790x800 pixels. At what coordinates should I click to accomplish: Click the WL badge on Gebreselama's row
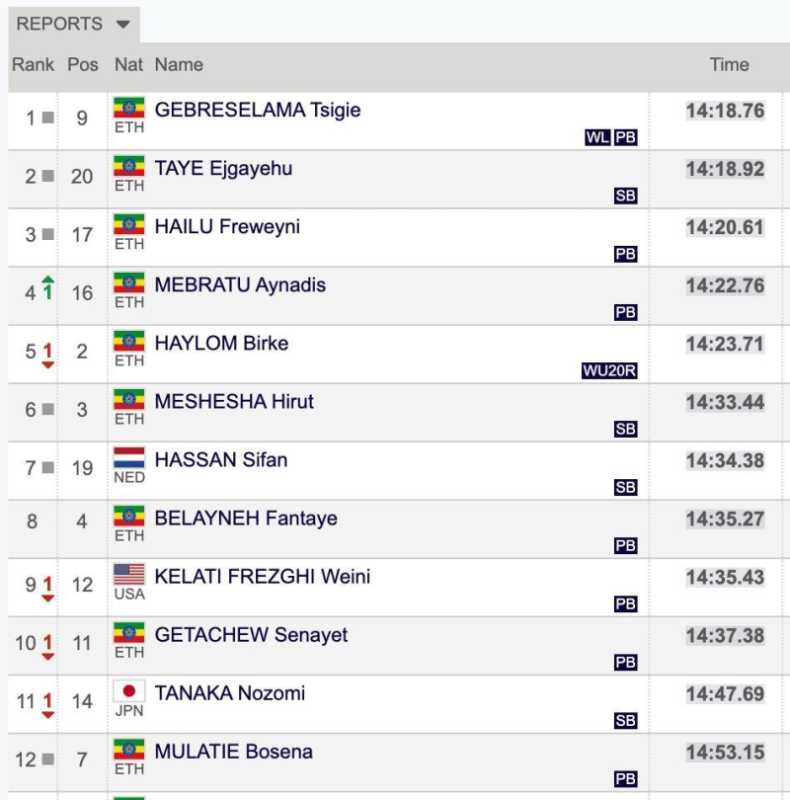pyautogui.click(x=597, y=138)
